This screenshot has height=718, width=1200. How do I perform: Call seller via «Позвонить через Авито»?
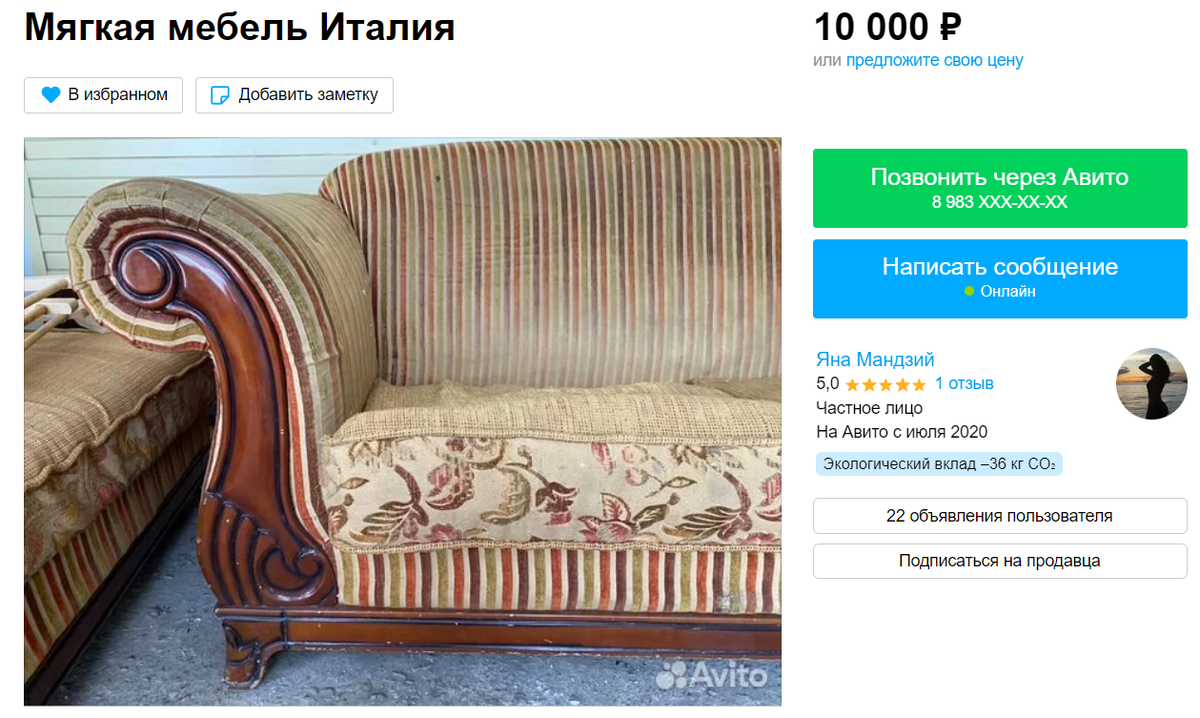tap(1000, 188)
